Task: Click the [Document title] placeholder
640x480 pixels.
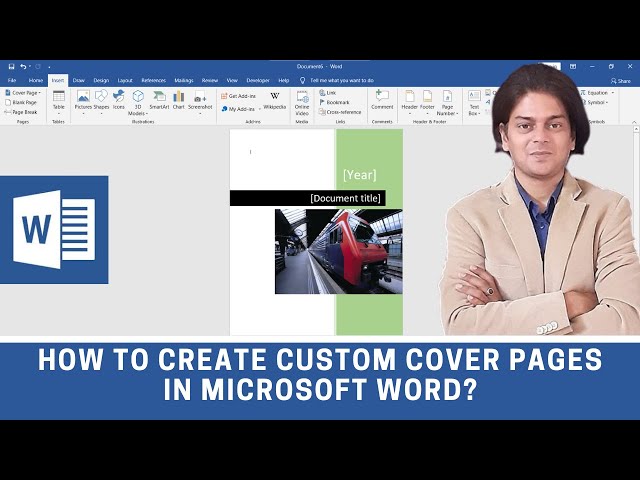Action: pos(345,198)
